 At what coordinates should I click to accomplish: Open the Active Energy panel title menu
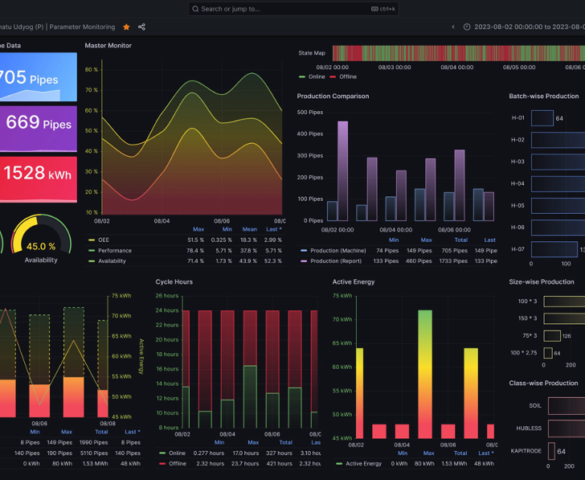[353, 282]
